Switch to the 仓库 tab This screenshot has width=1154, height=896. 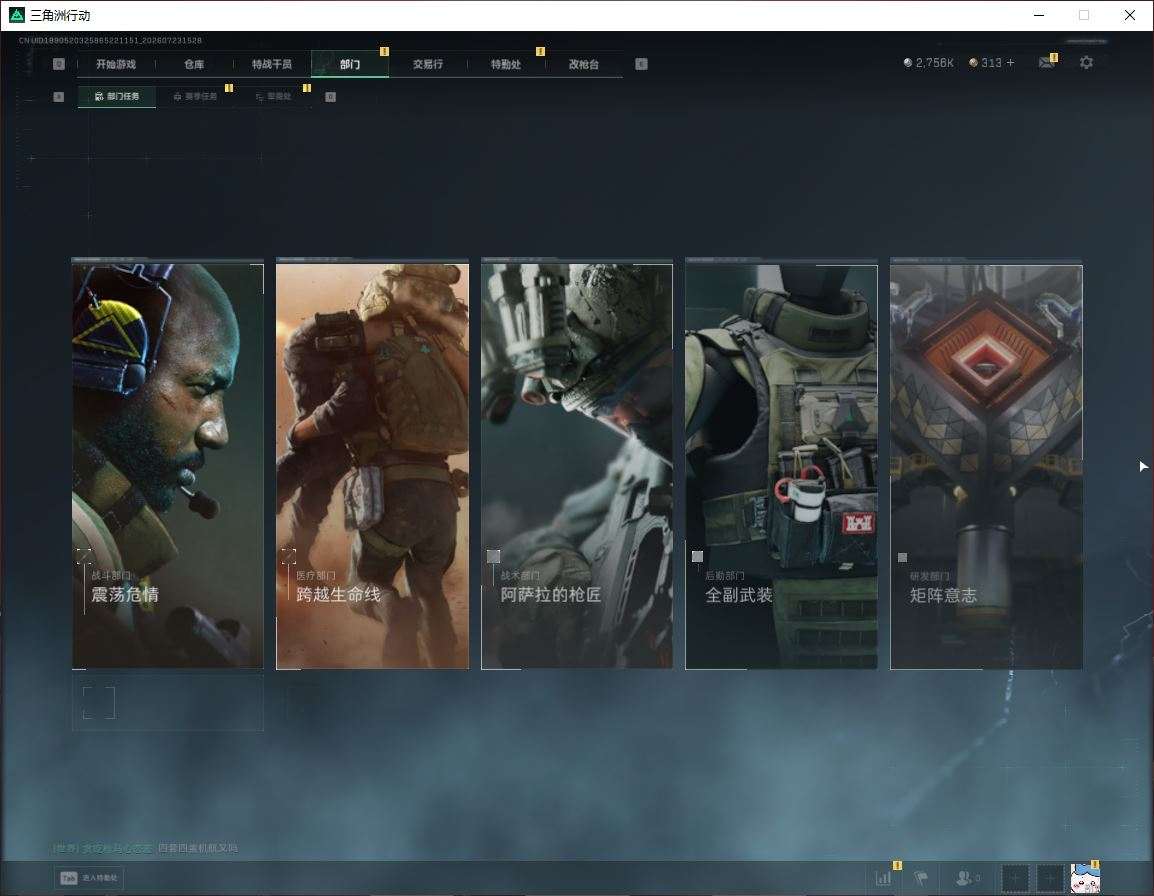coord(194,64)
